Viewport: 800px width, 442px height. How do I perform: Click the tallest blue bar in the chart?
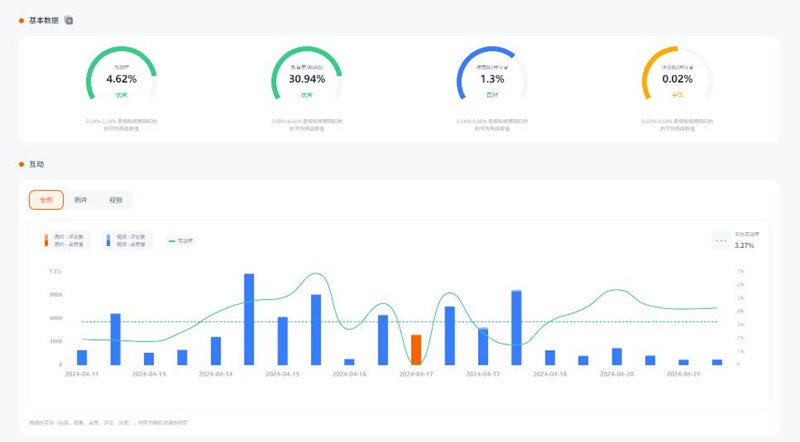coord(249,319)
